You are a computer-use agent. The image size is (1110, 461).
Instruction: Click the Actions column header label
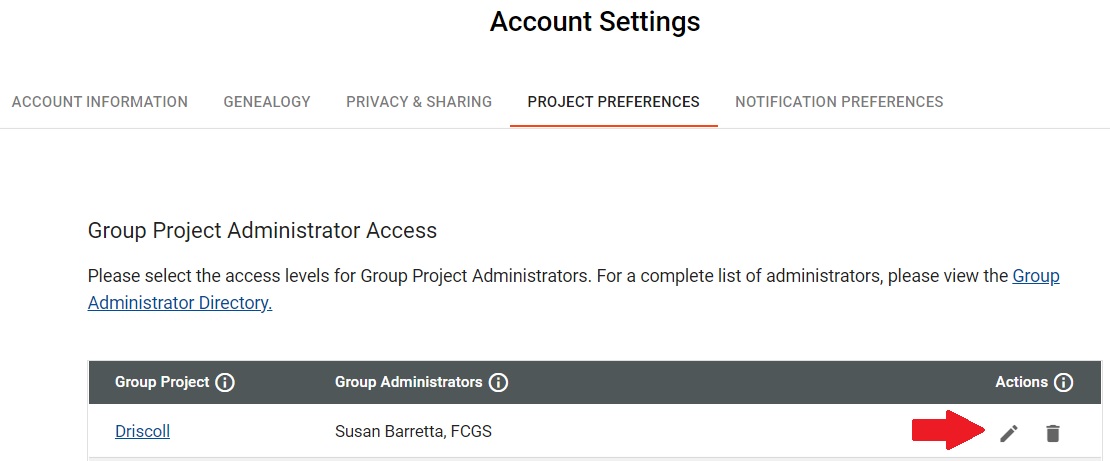(x=1022, y=382)
